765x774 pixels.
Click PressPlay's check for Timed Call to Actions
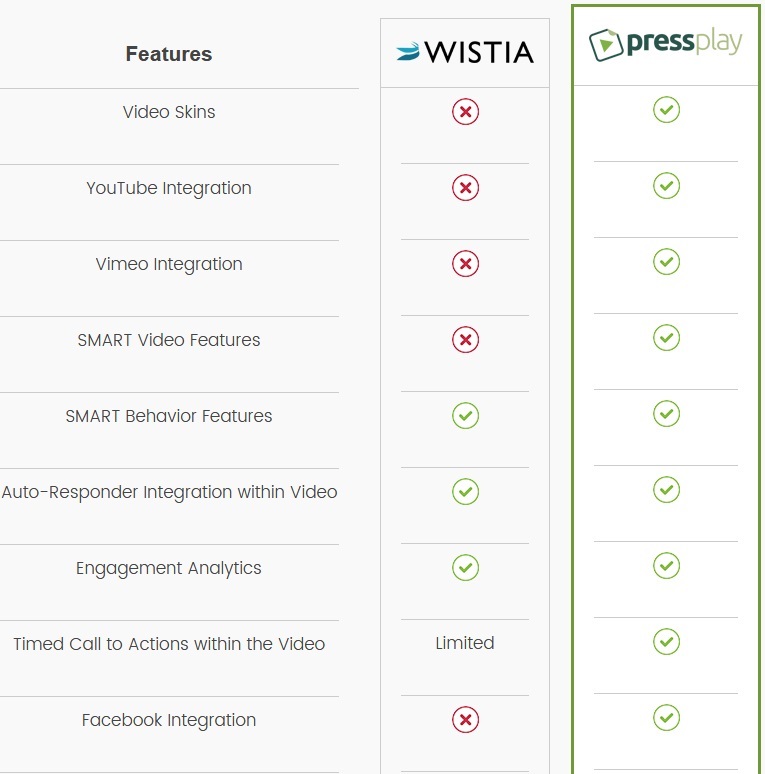pyautogui.click(x=666, y=642)
